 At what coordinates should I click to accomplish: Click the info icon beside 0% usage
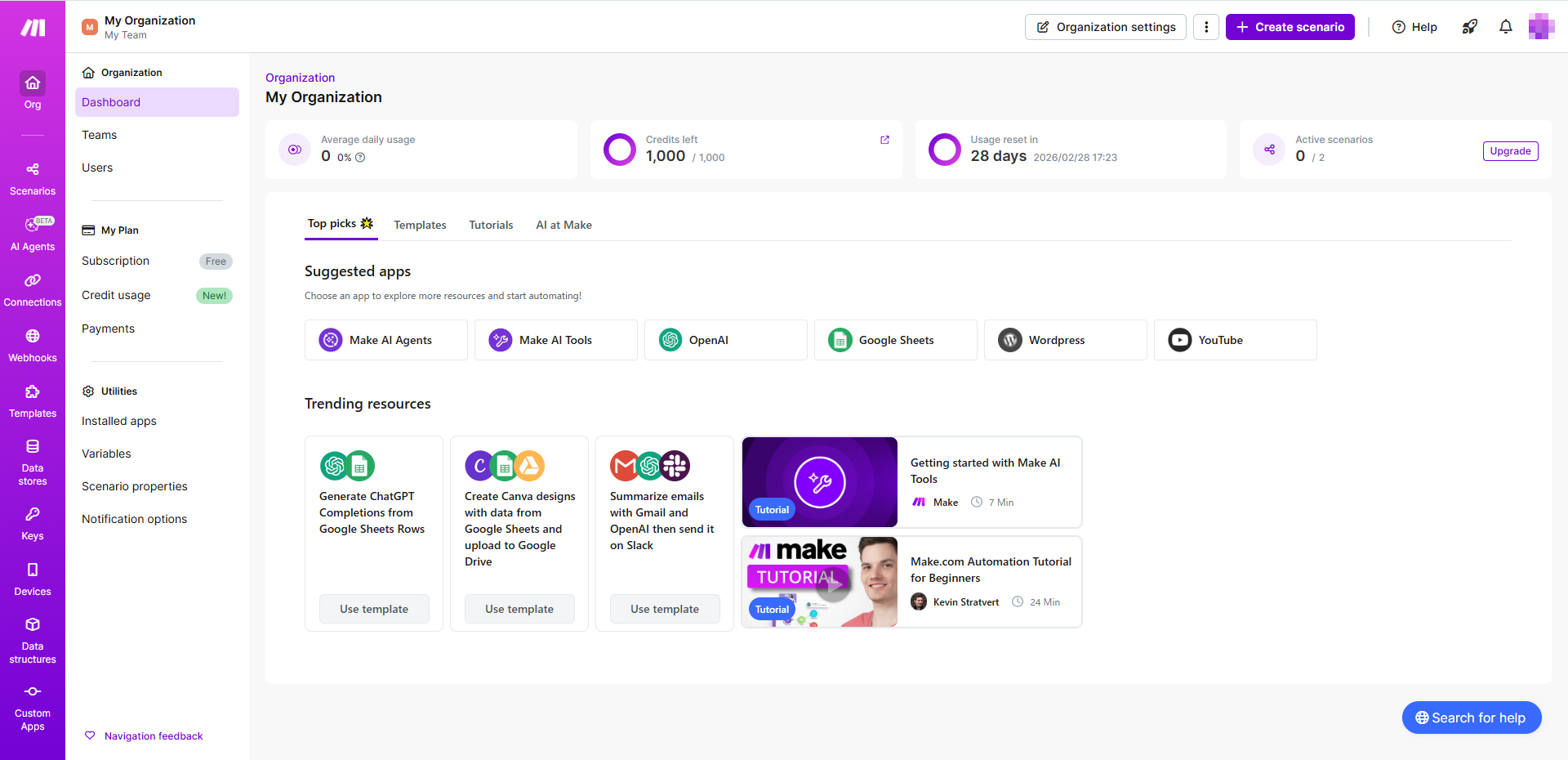pyautogui.click(x=360, y=158)
